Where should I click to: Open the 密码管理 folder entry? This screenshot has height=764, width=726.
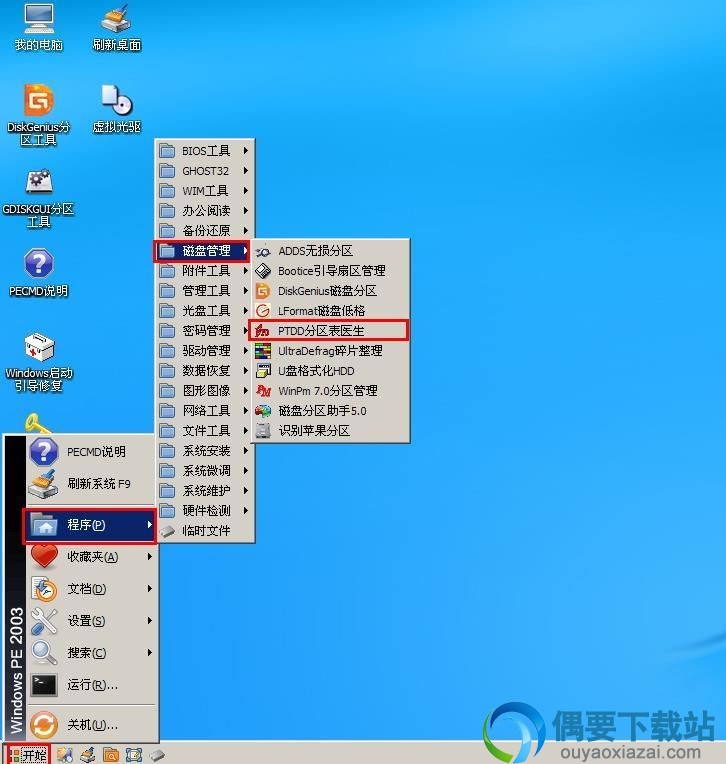pos(205,330)
